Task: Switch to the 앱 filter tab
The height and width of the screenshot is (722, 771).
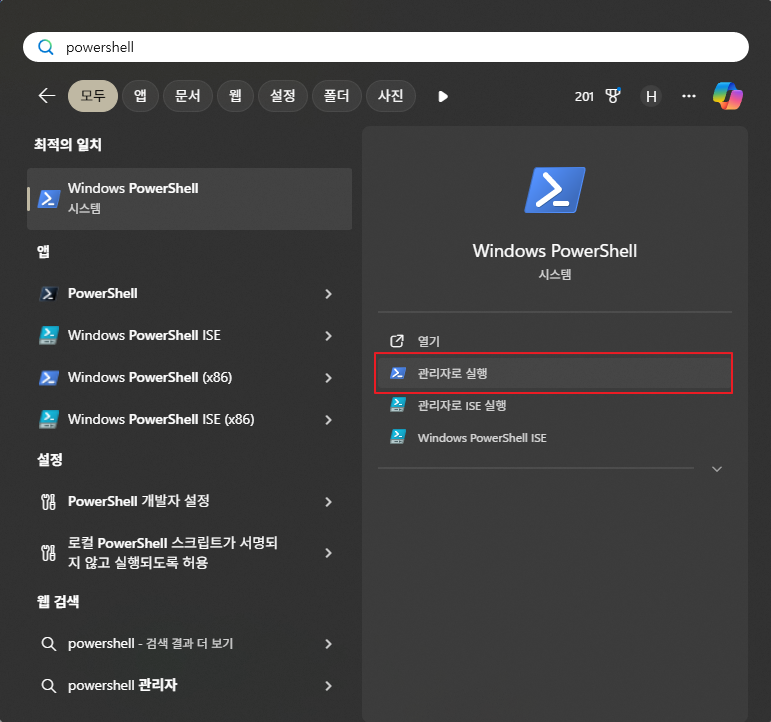Action: point(140,95)
